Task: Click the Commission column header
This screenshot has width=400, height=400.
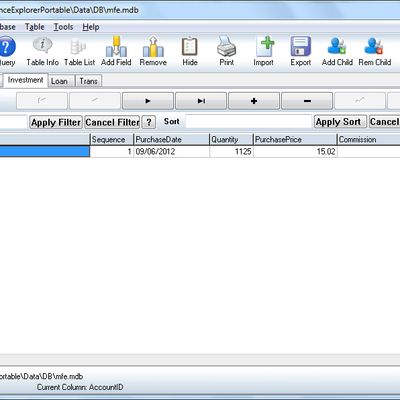Action: click(369, 139)
